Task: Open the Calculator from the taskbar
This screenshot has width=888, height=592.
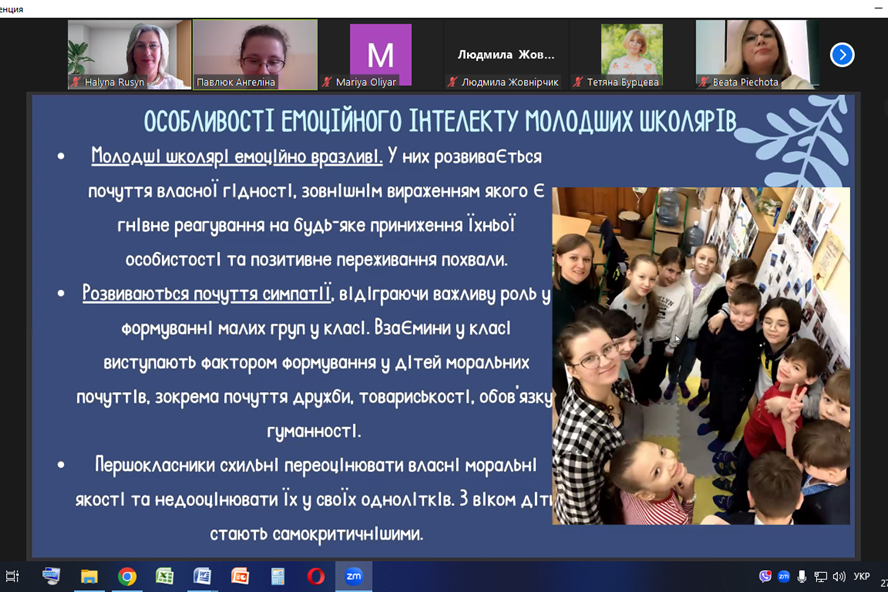Action: click(278, 576)
